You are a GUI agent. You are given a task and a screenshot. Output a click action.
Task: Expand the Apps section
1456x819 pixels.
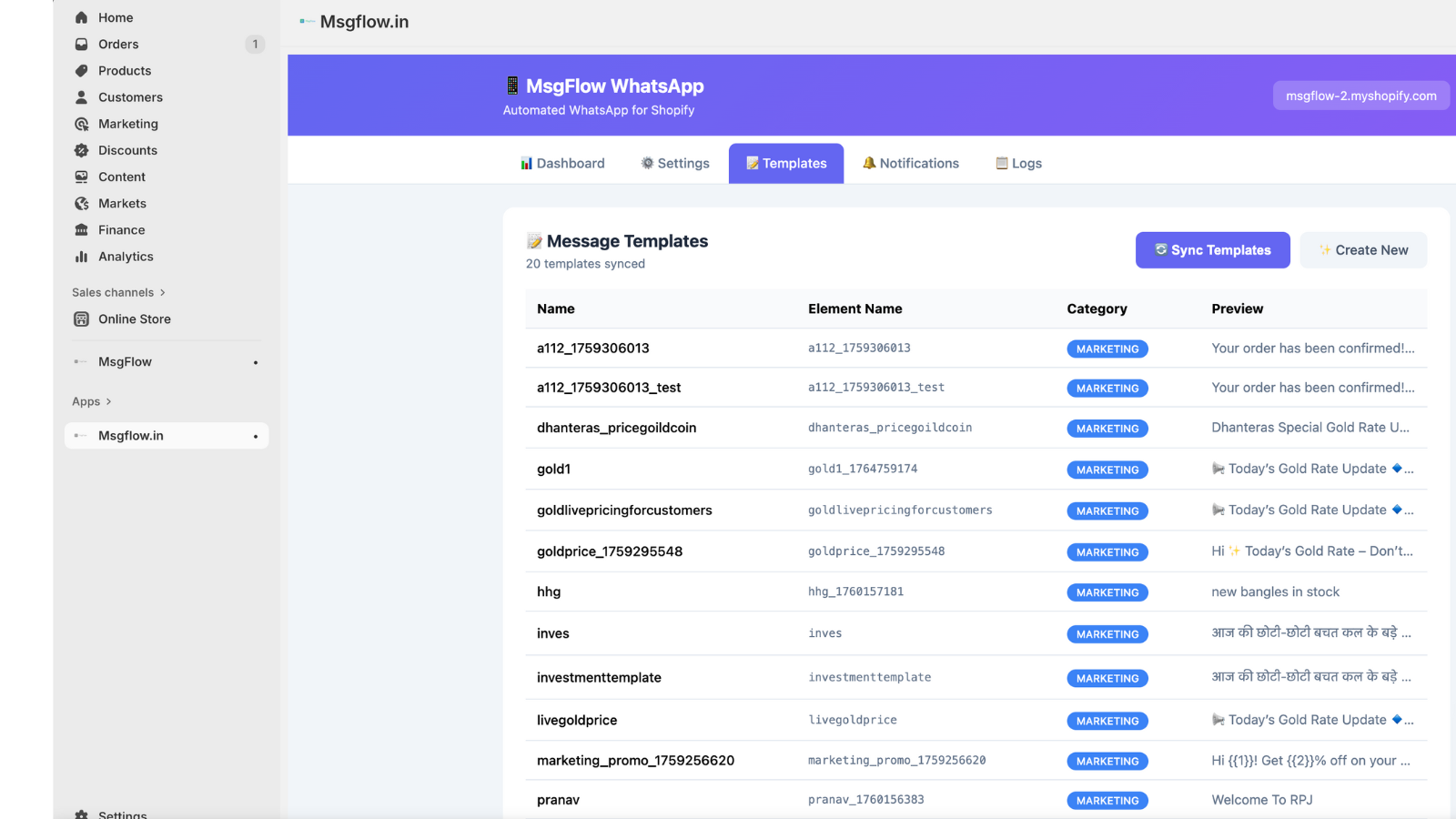(x=92, y=401)
